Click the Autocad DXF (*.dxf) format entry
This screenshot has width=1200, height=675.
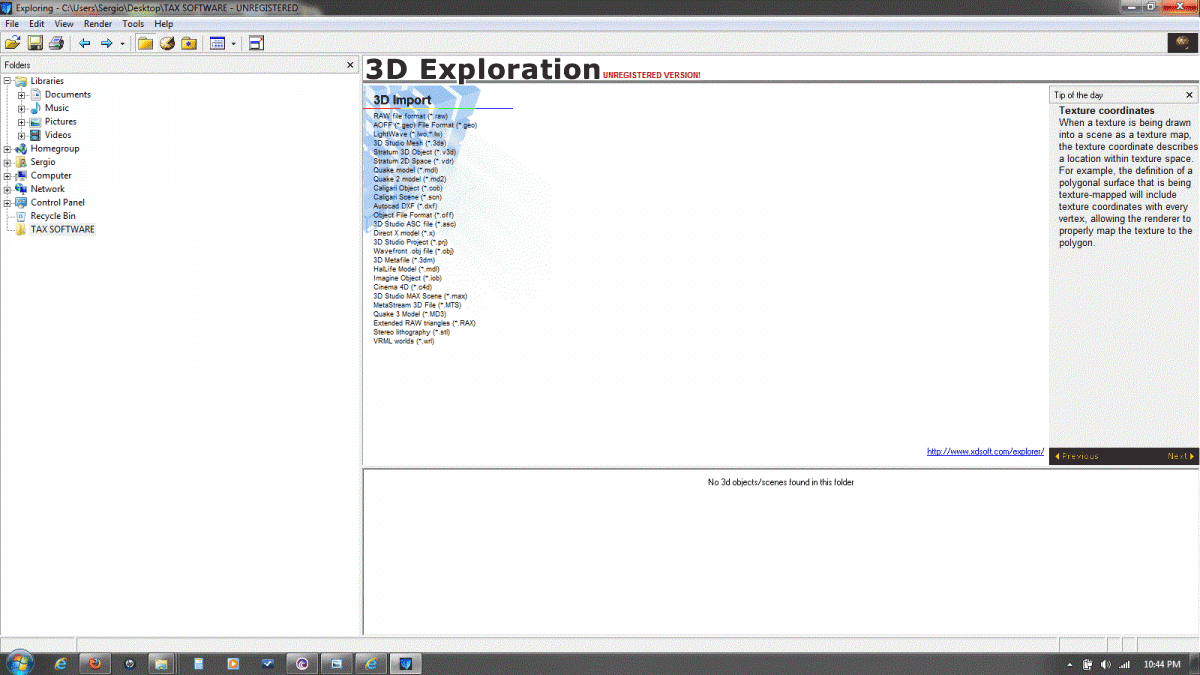[405, 206]
